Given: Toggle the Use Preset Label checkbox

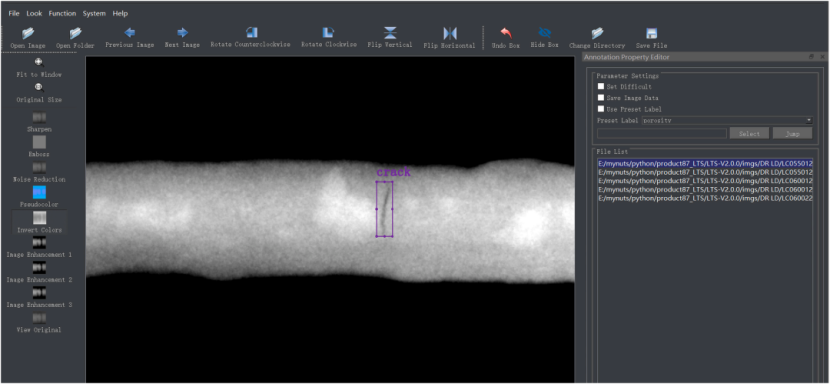Looking at the screenshot, I should tap(601, 109).
